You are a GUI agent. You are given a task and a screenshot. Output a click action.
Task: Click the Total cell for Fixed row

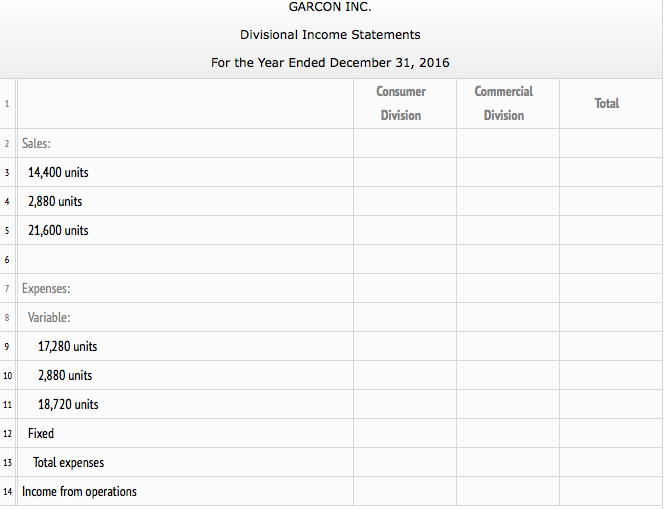611,433
